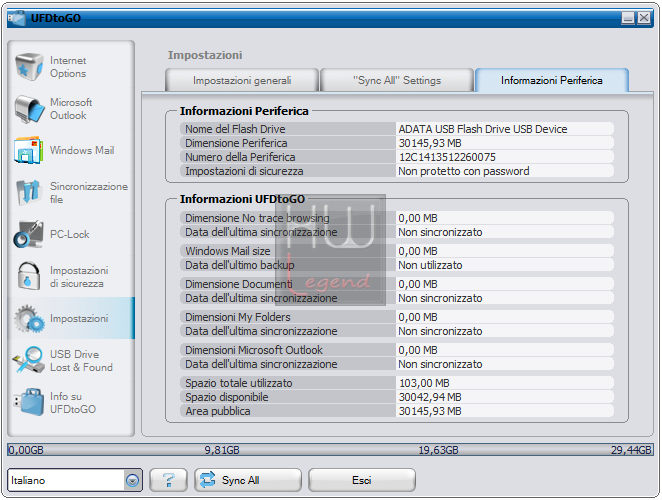The height and width of the screenshot is (500, 662).
Task: Click the Sync All arrows icon
Action: coord(207,480)
